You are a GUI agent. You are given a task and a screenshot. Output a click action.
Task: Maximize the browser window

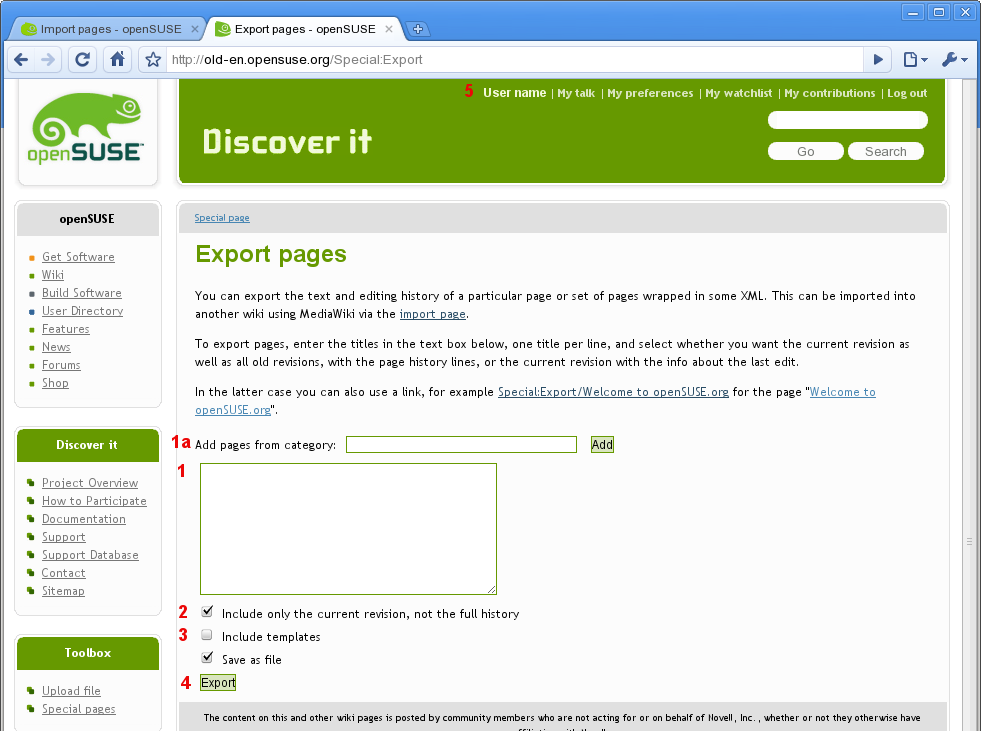(939, 12)
